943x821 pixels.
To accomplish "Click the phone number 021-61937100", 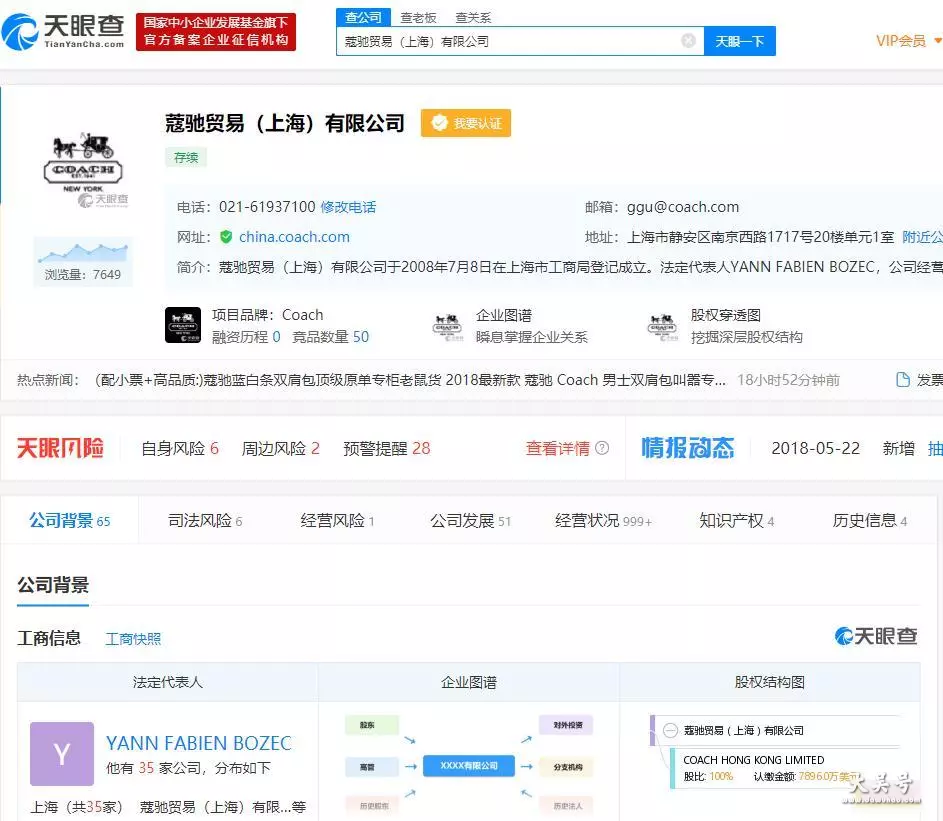I will pos(267,208).
